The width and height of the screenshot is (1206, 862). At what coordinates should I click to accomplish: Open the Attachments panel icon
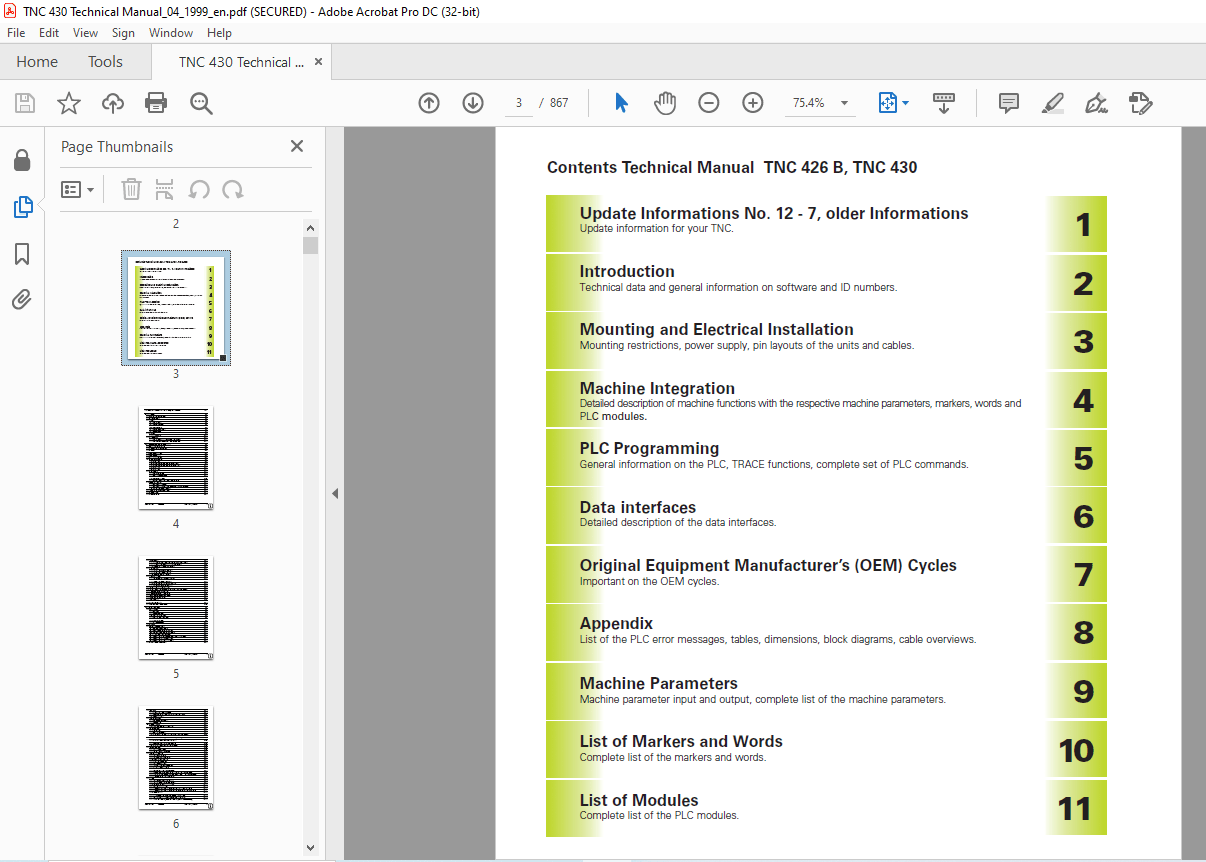point(22,299)
